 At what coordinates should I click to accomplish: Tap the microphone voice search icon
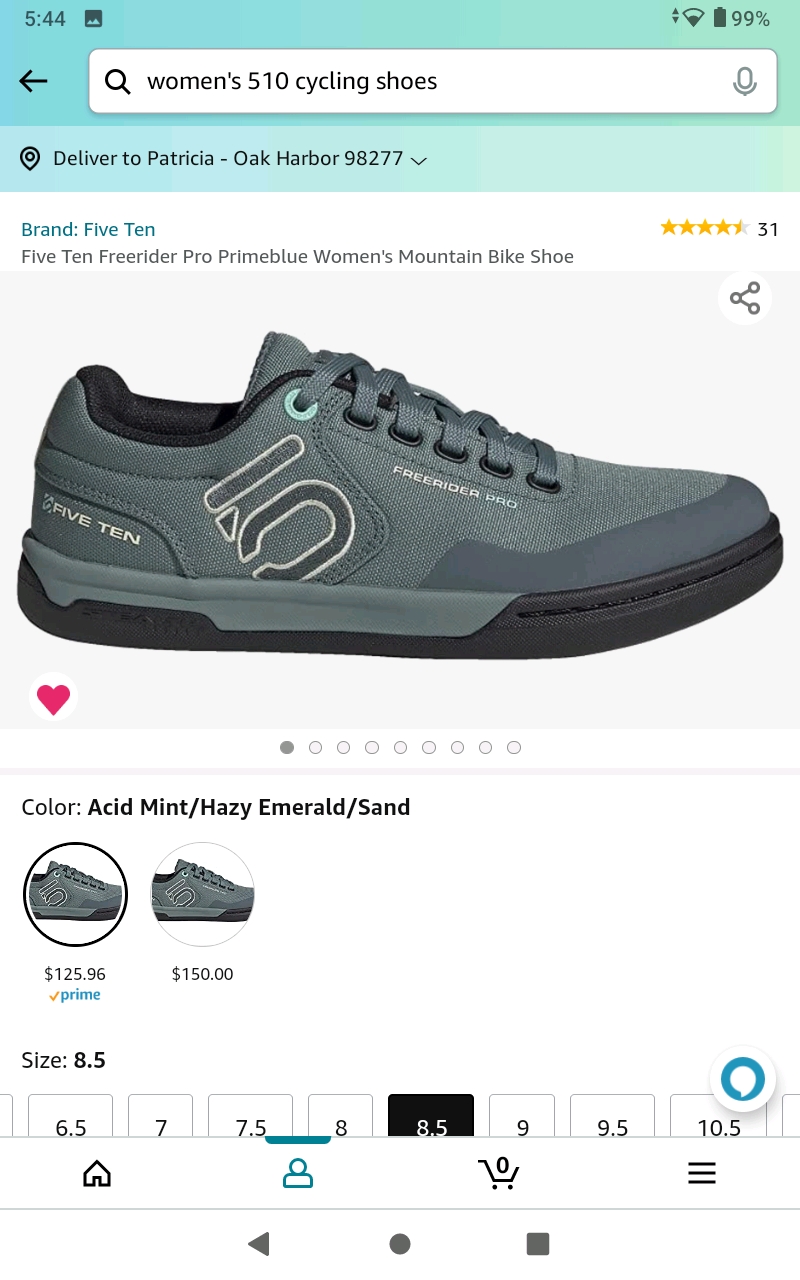[744, 81]
